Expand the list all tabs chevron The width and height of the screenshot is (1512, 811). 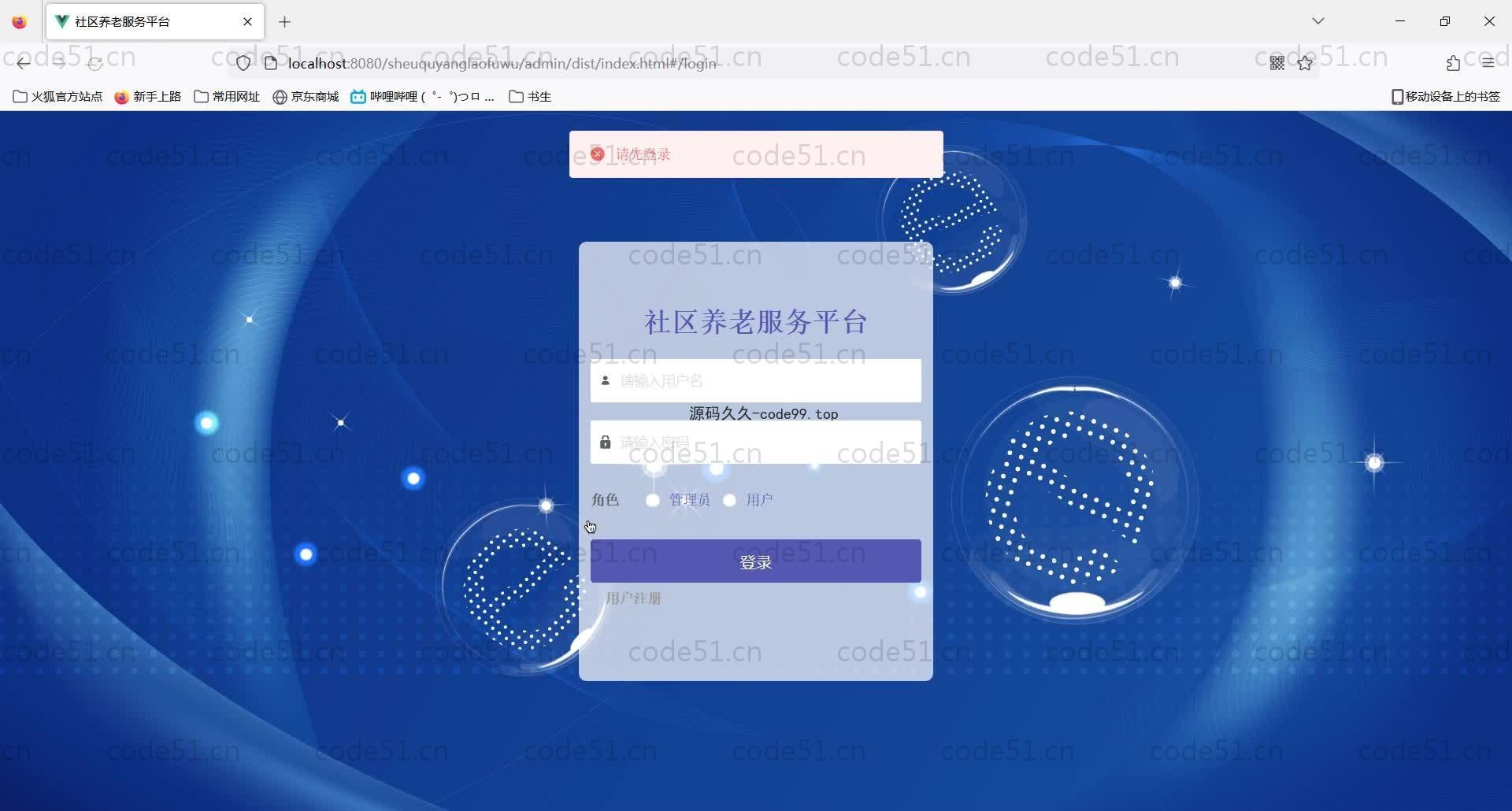coord(1318,21)
